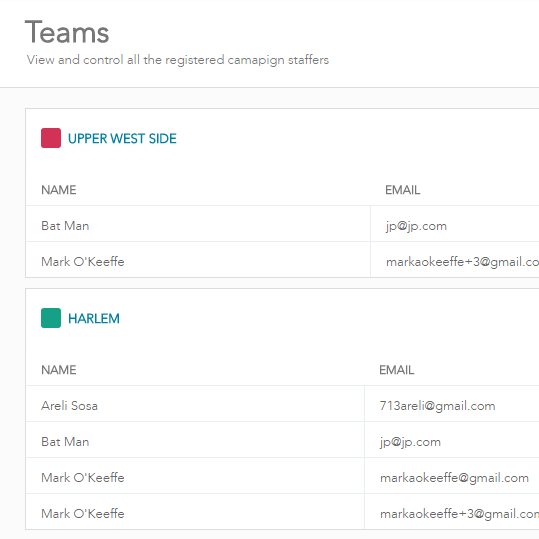The image size is (539, 539).
Task: Select markaokeeffe+3 email in Harlem table
Action: coord(459,514)
